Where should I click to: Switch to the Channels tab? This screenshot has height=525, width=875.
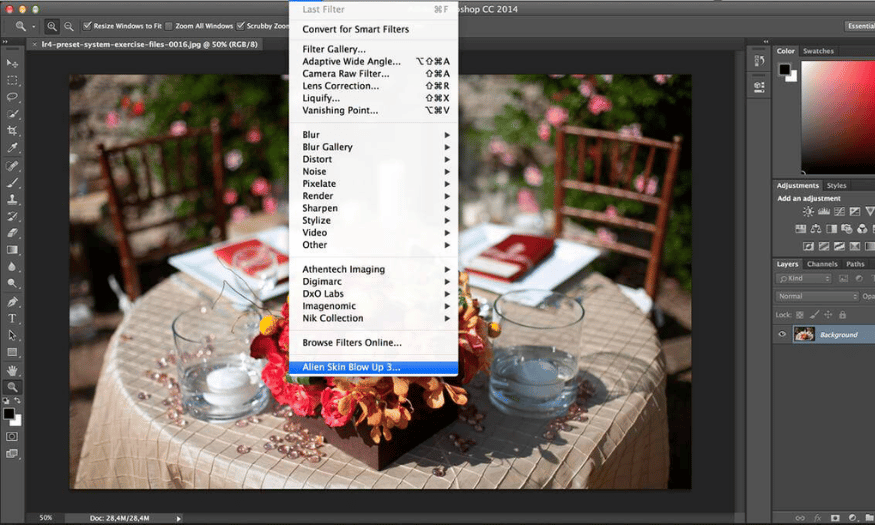pos(822,264)
